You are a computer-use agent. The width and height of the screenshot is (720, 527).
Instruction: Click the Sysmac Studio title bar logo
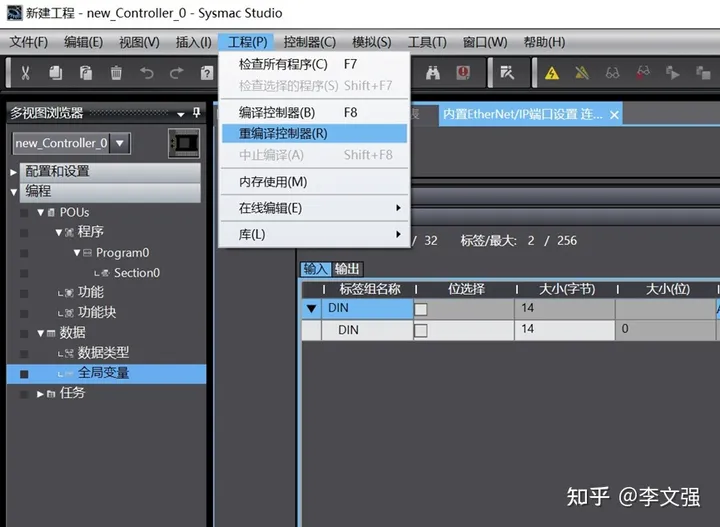click(x=14, y=12)
